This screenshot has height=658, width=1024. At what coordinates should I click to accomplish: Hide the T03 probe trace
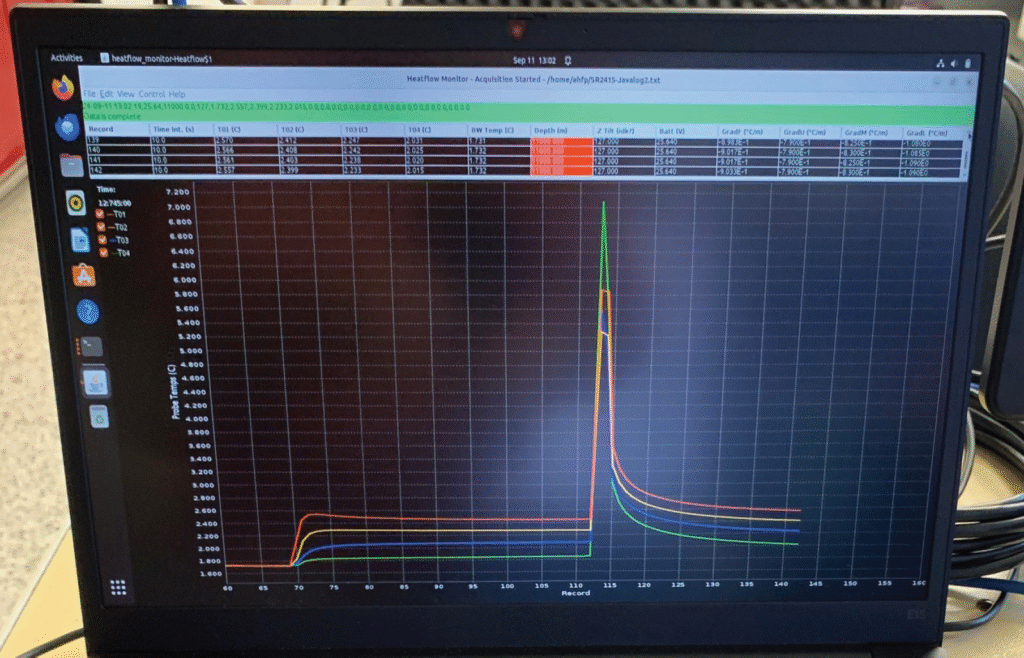[100, 240]
